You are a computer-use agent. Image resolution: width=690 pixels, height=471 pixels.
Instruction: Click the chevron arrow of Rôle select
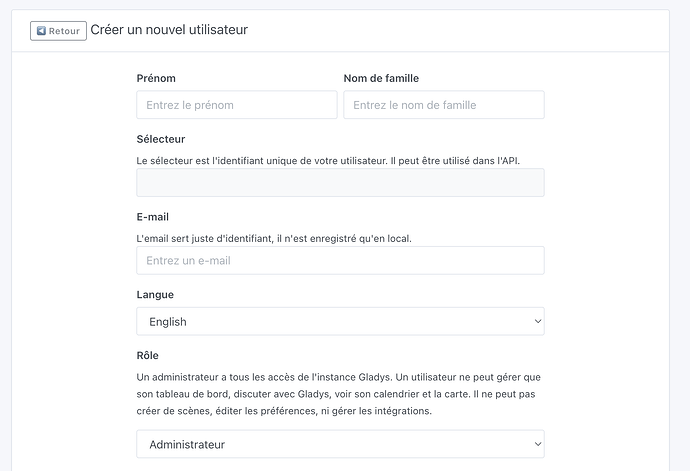coord(537,444)
